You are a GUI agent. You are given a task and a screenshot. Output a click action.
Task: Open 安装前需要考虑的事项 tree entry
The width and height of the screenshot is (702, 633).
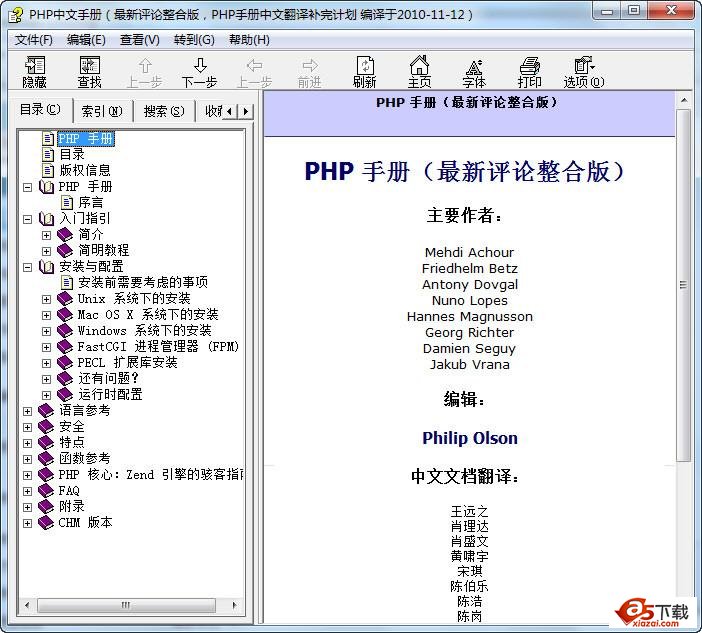click(143, 282)
